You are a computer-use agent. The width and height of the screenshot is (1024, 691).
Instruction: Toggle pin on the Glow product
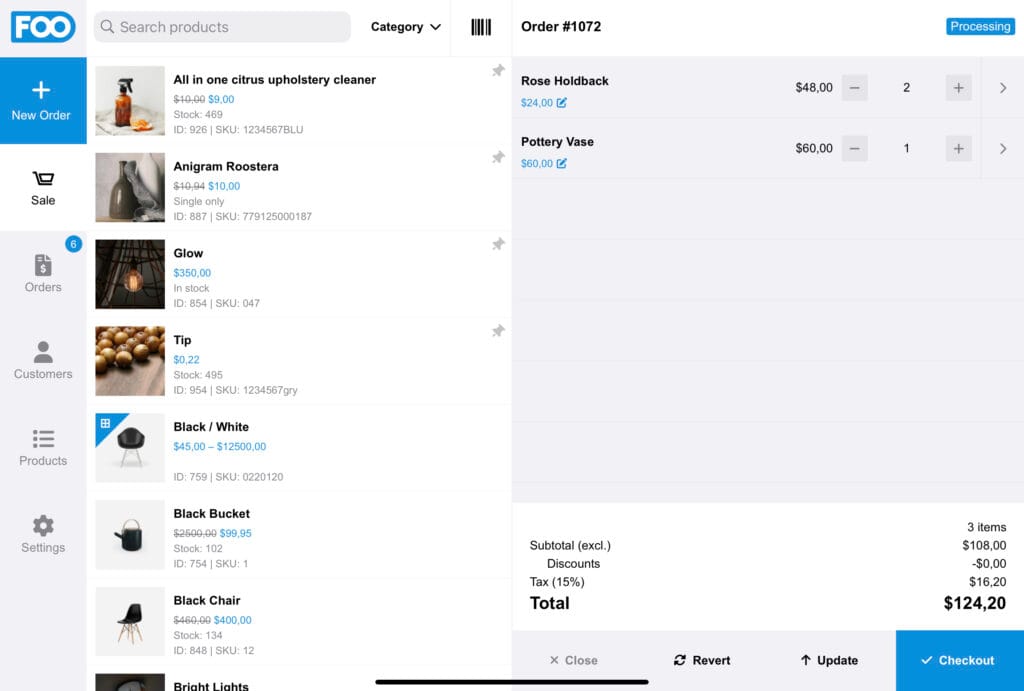pyautogui.click(x=498, y=245)
